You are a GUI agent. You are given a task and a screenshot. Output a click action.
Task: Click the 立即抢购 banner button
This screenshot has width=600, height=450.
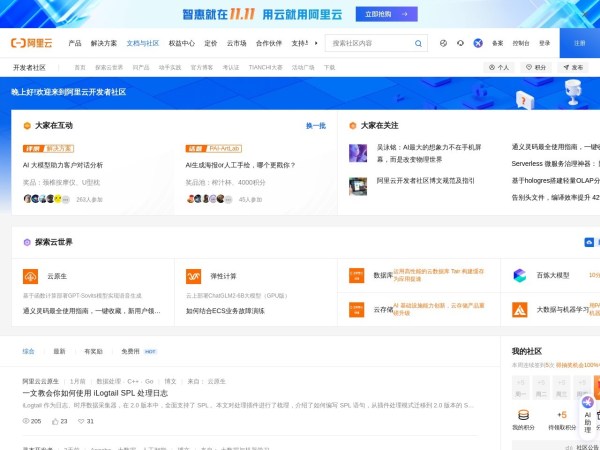pos(377,14)
